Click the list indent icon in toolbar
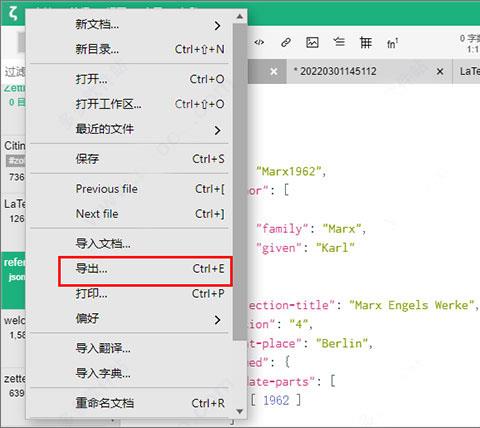The width and height of the screenshot is (480, 428). click(x=339, y=42)
